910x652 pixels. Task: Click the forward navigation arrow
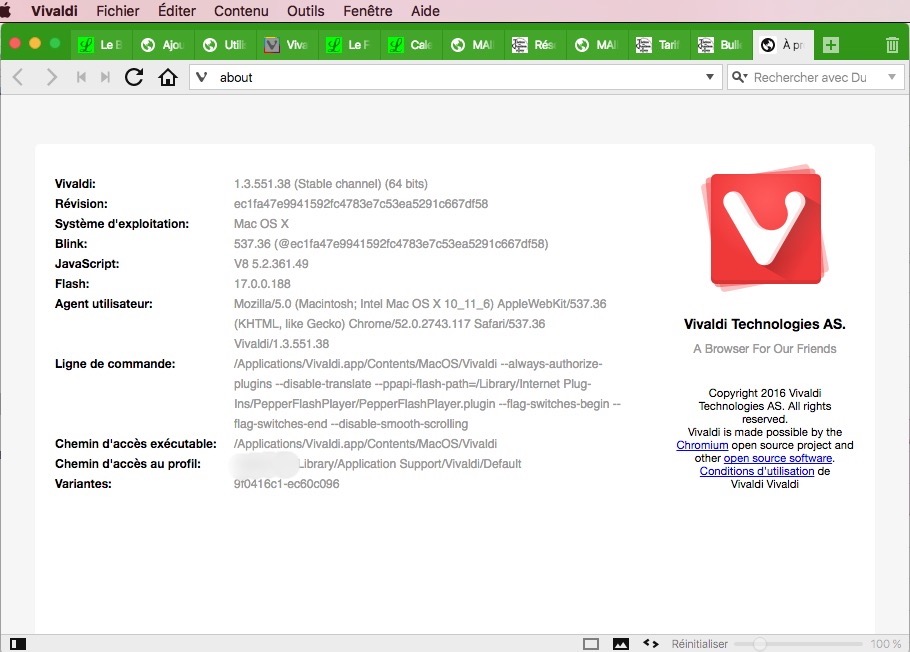(x=52, y=77)
